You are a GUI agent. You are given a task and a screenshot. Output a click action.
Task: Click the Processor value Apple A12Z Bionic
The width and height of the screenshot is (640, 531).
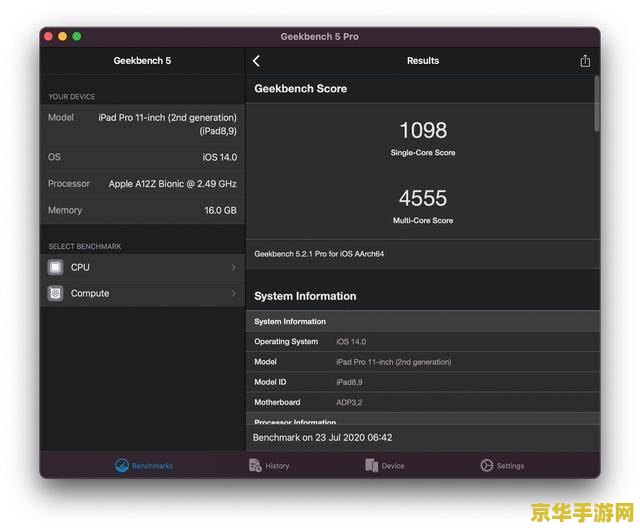pyautogui.click(x=173, y=184)
